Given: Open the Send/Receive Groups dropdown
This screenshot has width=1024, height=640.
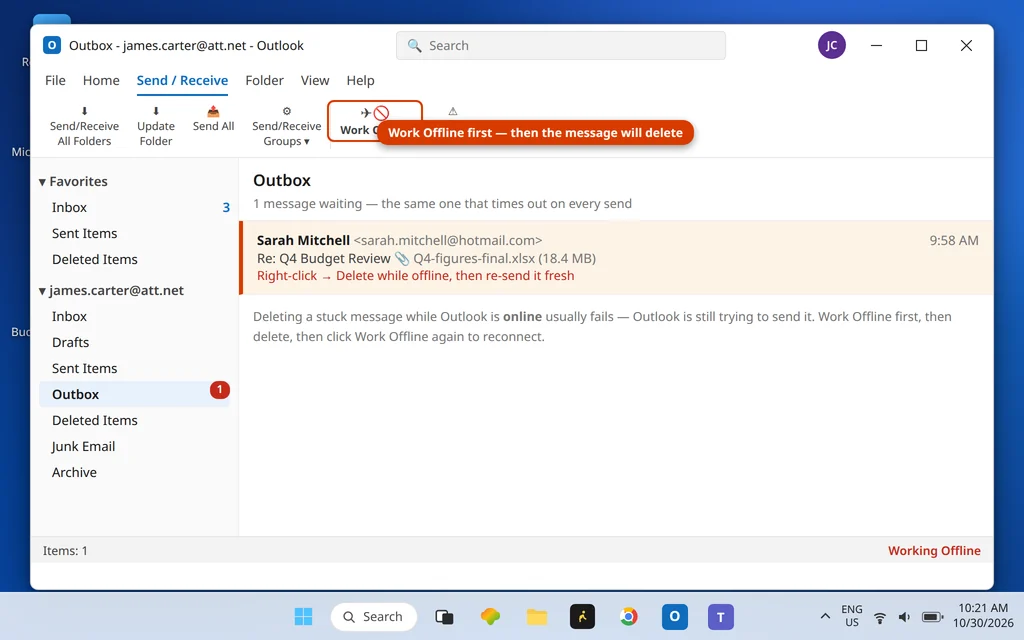Looking at the screenshot, I should pos(287,126).
